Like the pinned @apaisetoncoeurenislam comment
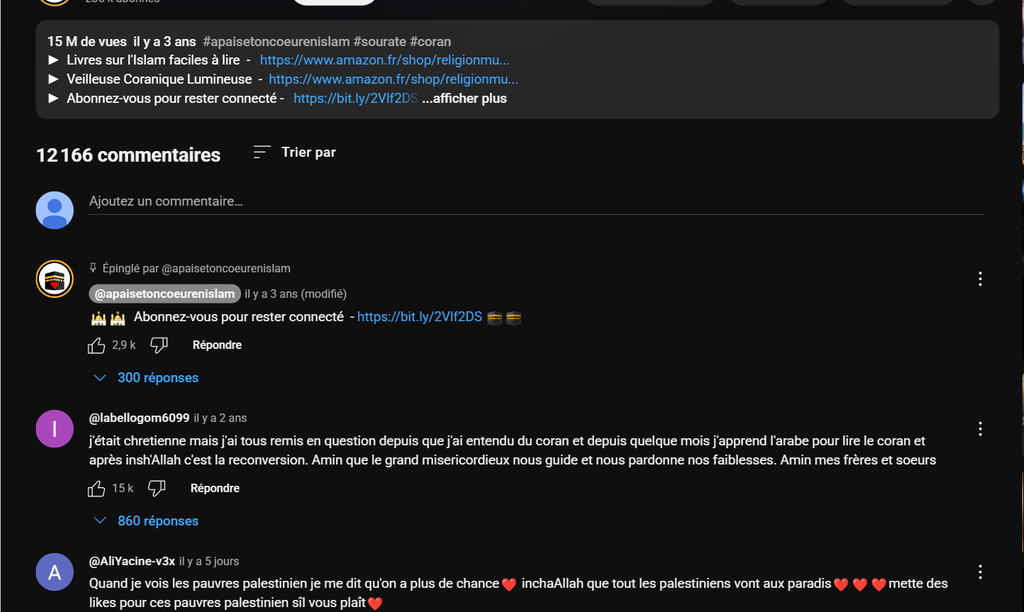1024x612 pixels. 96,346
